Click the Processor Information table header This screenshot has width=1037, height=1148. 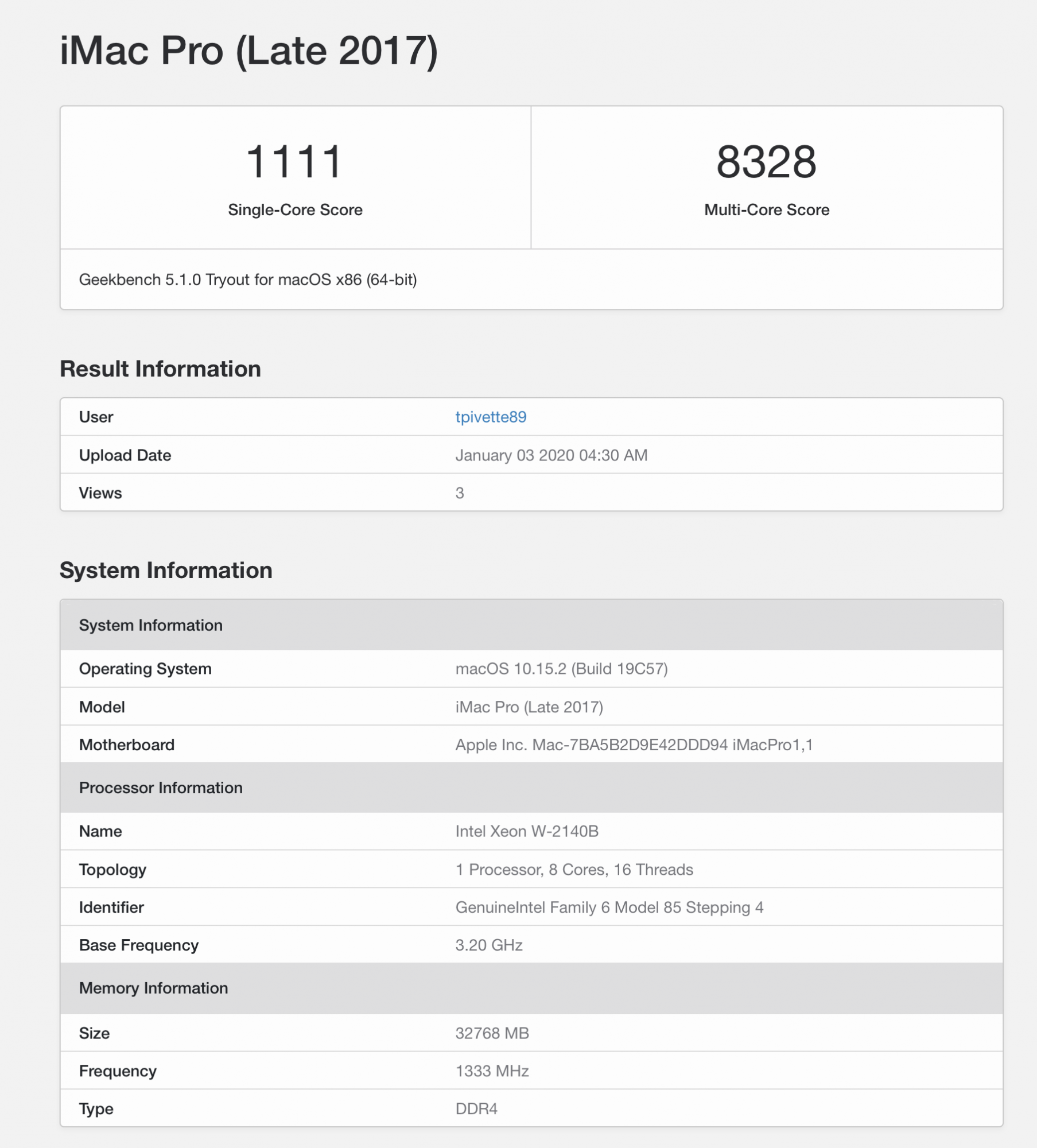[161, 788]
